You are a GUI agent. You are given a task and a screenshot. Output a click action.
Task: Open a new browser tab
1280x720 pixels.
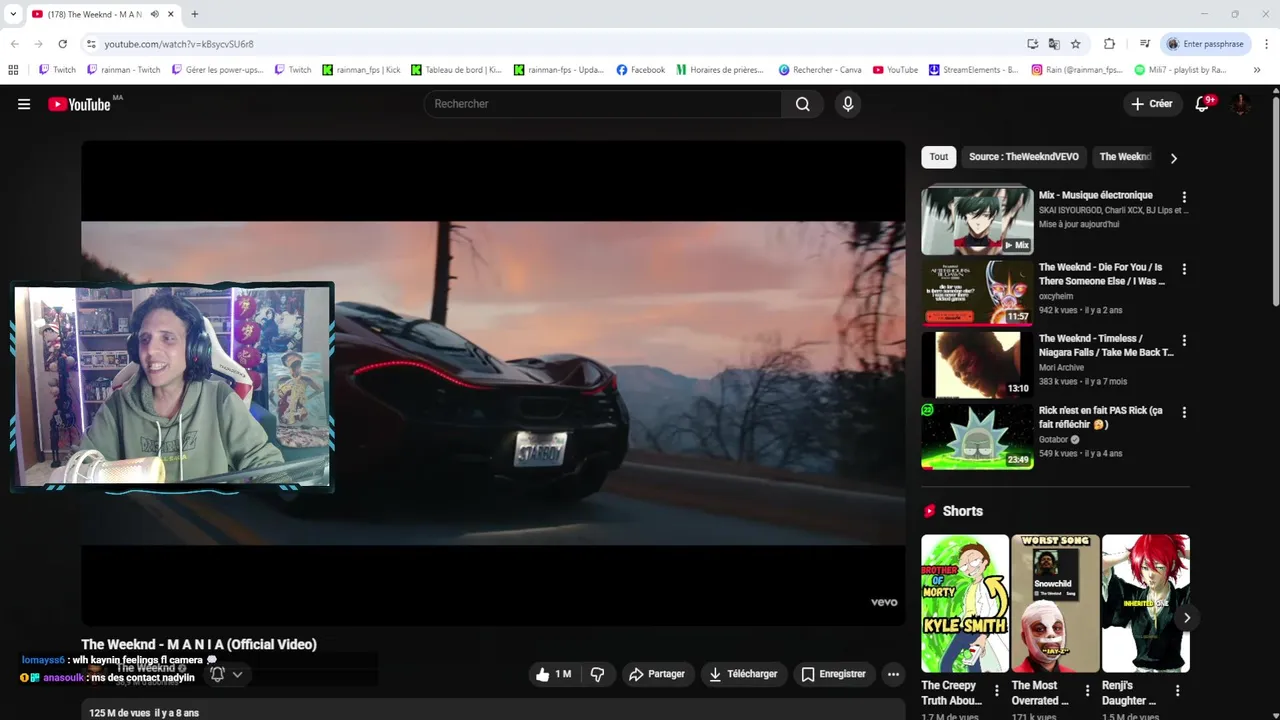click(195, 14)
